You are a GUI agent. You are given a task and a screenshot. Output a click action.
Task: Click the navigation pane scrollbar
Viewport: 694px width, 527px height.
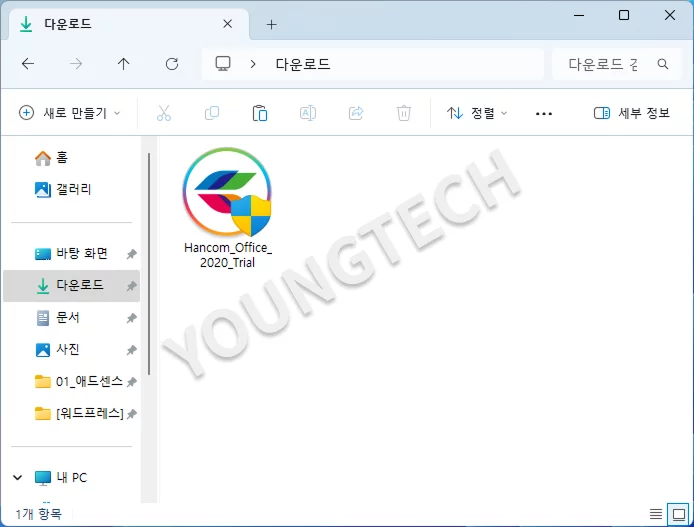point(149,264)
